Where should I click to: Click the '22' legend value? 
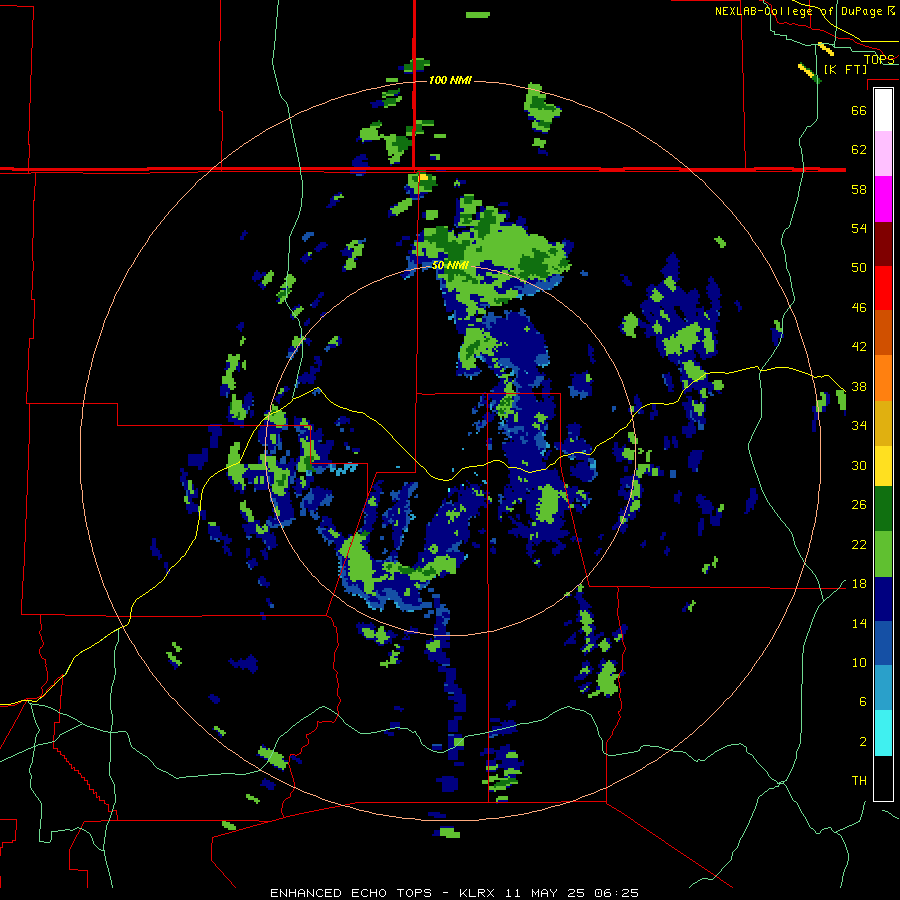point(859,544)
